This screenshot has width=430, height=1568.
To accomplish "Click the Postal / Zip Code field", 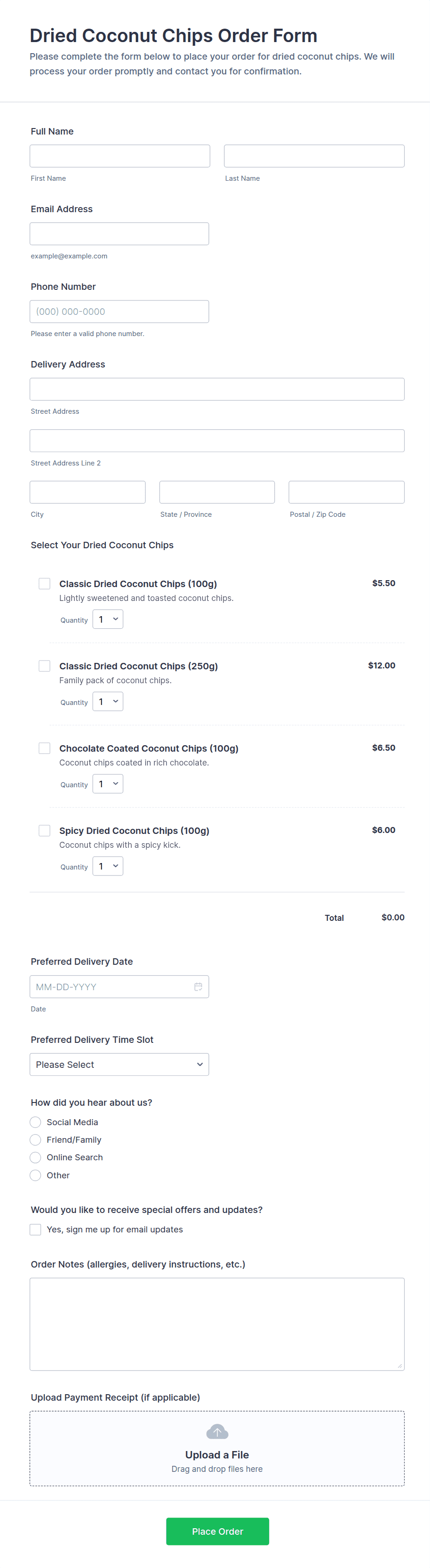I will click(x=346, y=492).
